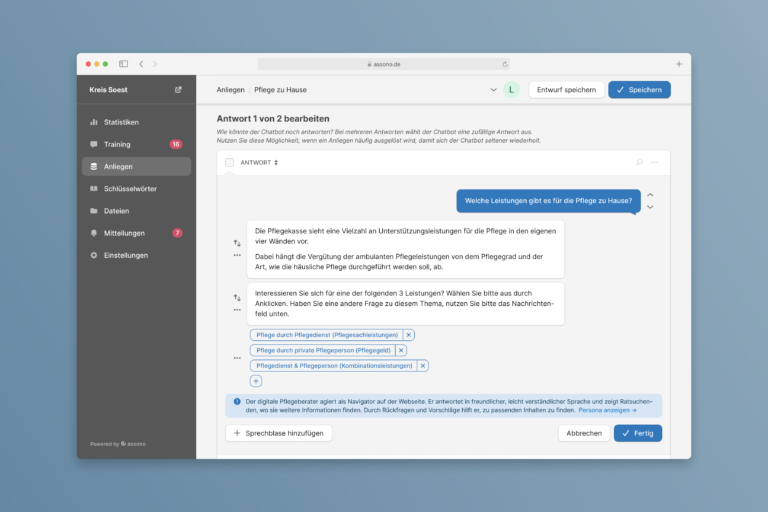Click the blue Fertig button
The height and width of the screenshot is (512, 768).
[638, 433]
